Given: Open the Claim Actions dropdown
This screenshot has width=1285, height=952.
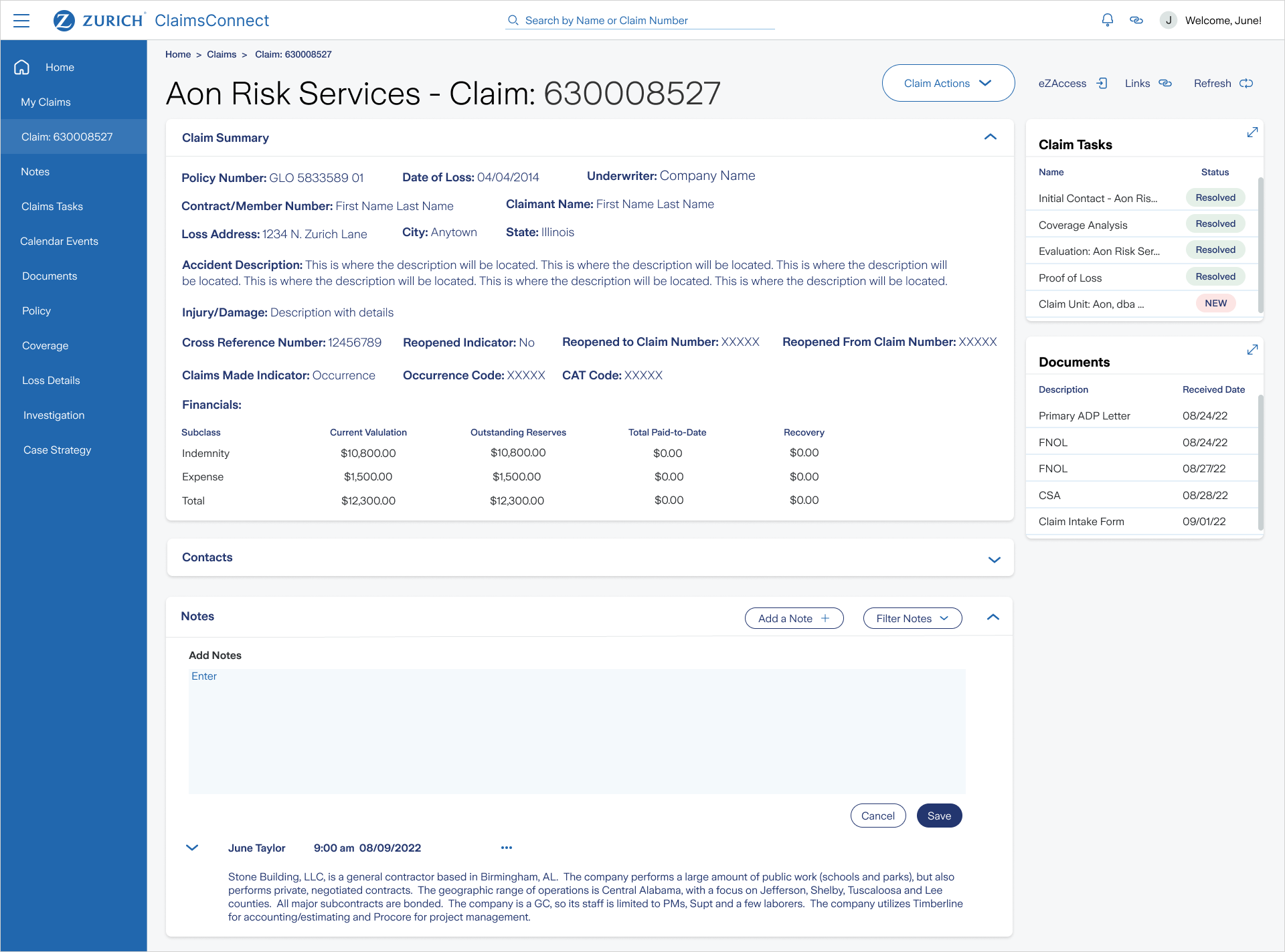Looking at the screenshot, I should coord(948,84).
